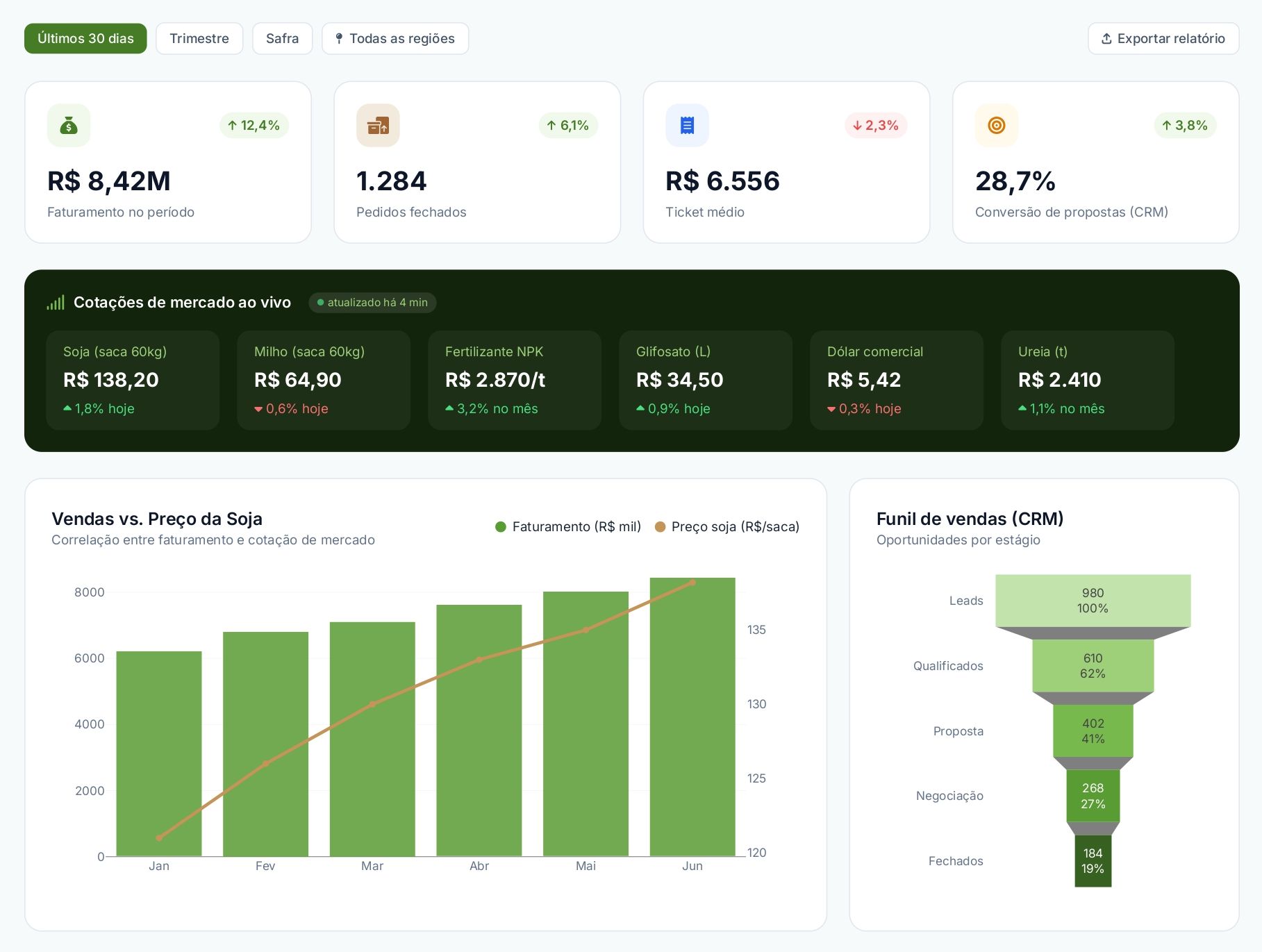This screenshot has height=952, width=1262.
Task: Click the money bag revenue icon
Action: click(69, 126)
